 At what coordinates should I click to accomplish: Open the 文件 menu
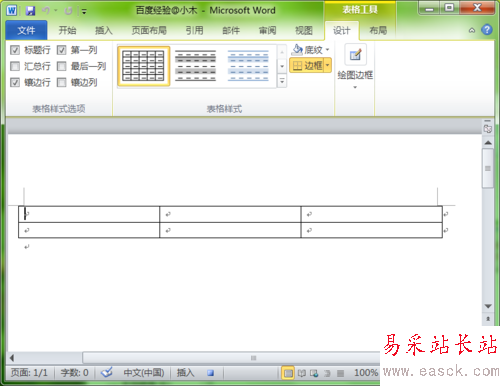26,30
